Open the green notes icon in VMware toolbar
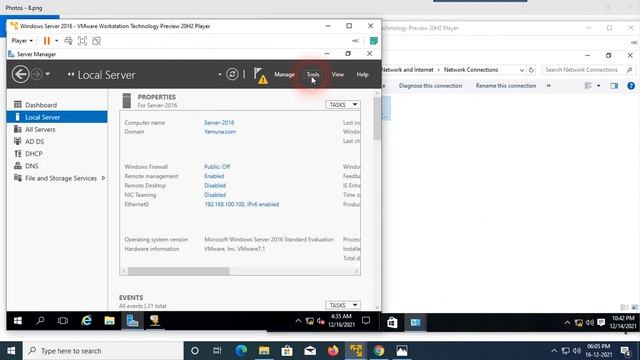Image resolution: width=640 pixels, height=360 pixels. 373,41
